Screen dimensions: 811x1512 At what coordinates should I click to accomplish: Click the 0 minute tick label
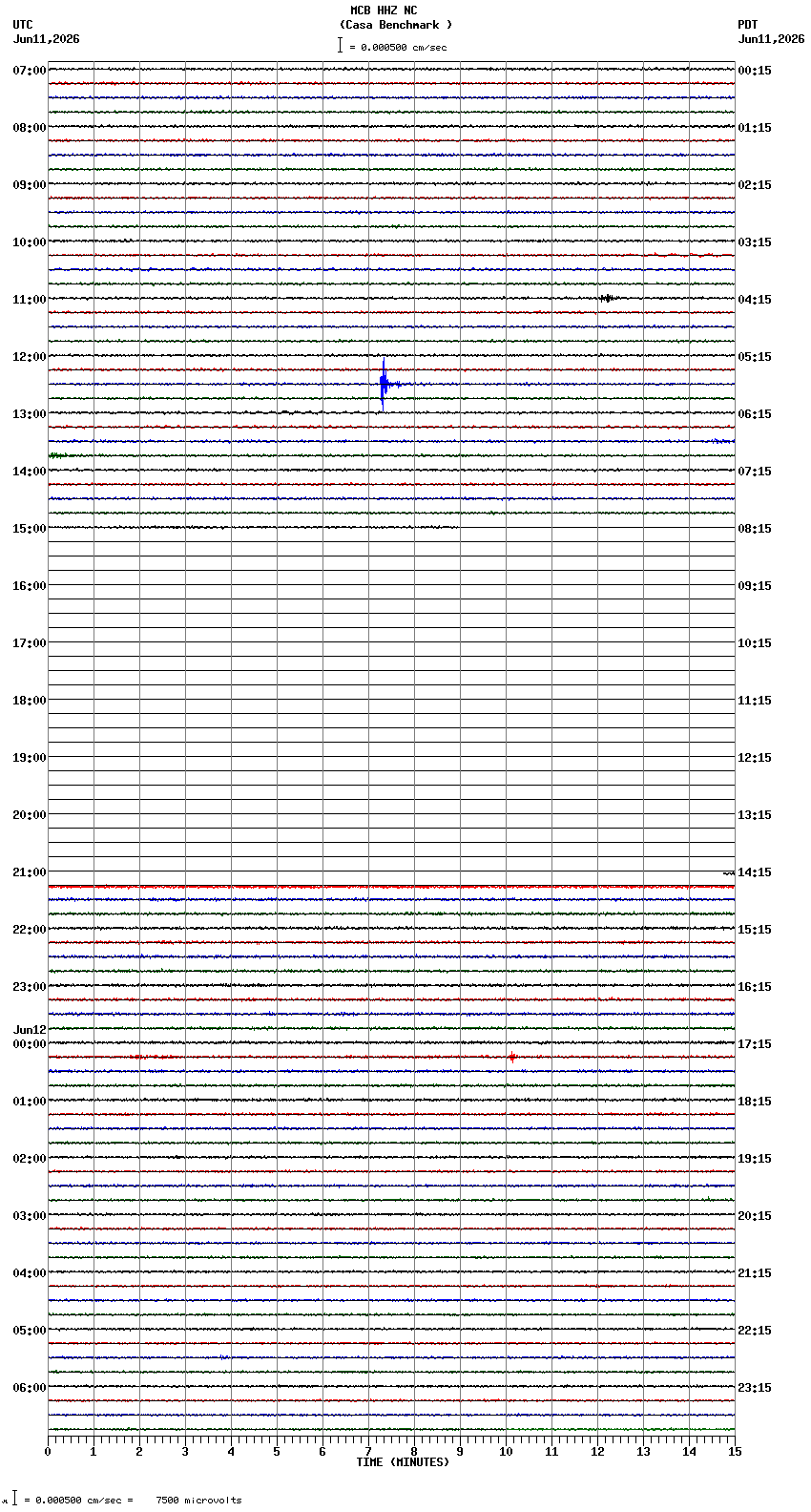[x=48, y=1452]
